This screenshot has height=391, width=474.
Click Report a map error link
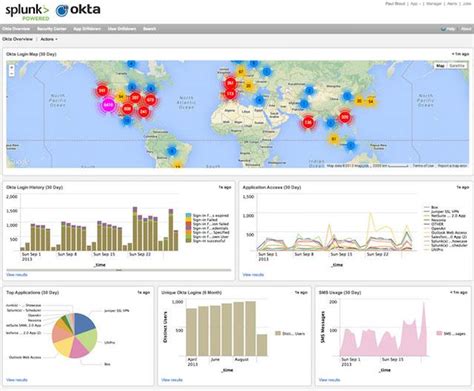pyautogui.click(x=452, y=166)
